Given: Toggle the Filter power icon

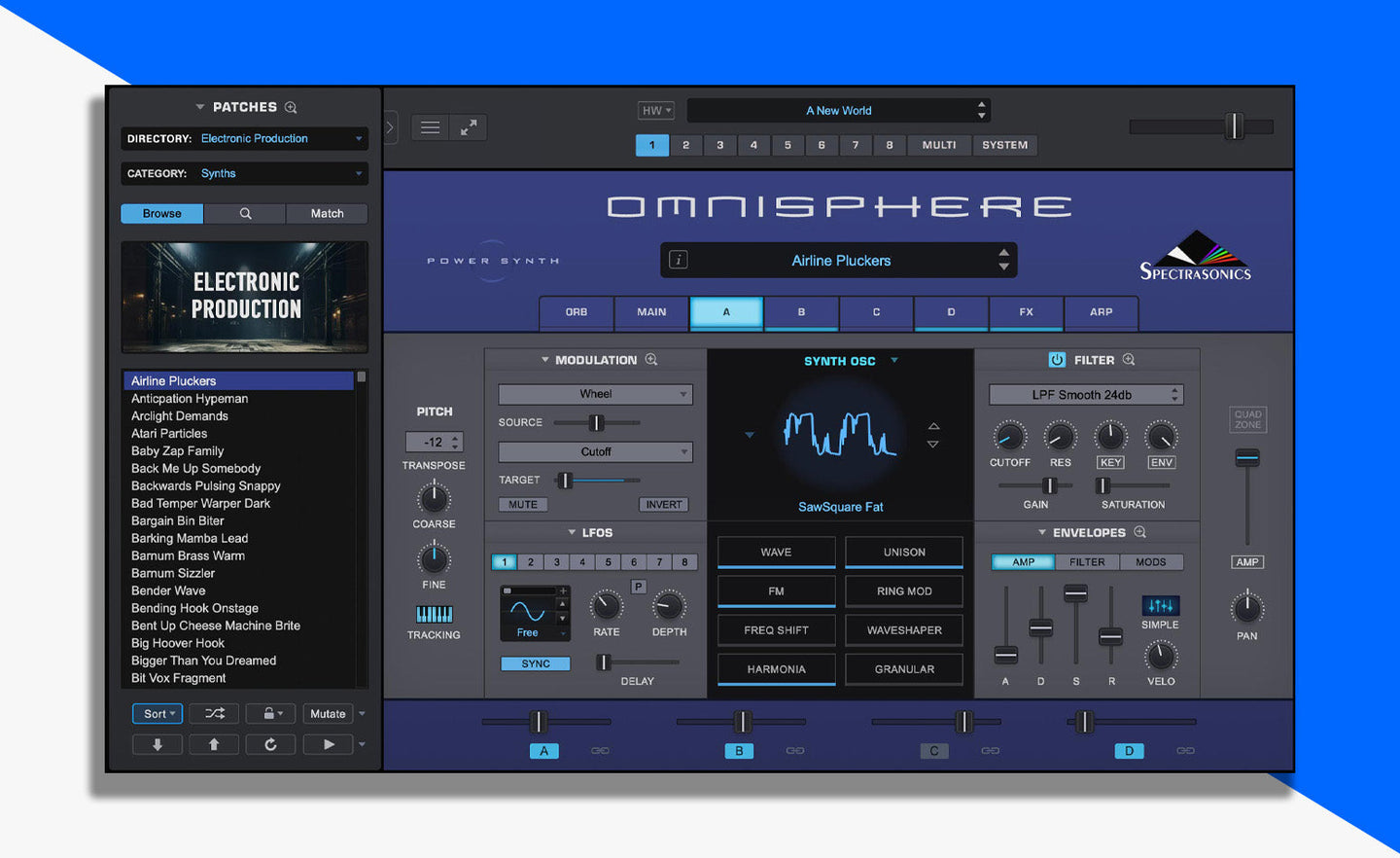Looking at the screenshot, I should click(x=1057, y=360).
